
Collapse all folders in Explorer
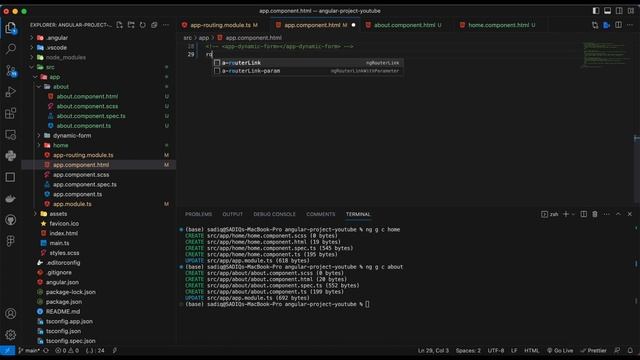point(154,25)
